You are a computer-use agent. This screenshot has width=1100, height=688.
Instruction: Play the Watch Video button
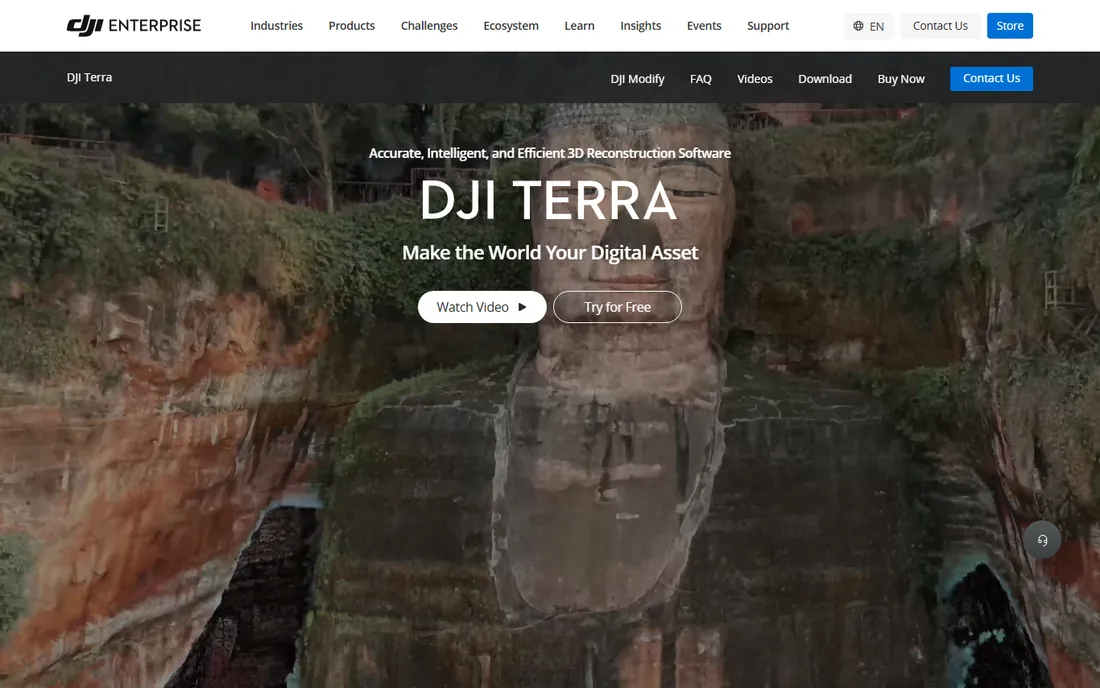[482, 307]
